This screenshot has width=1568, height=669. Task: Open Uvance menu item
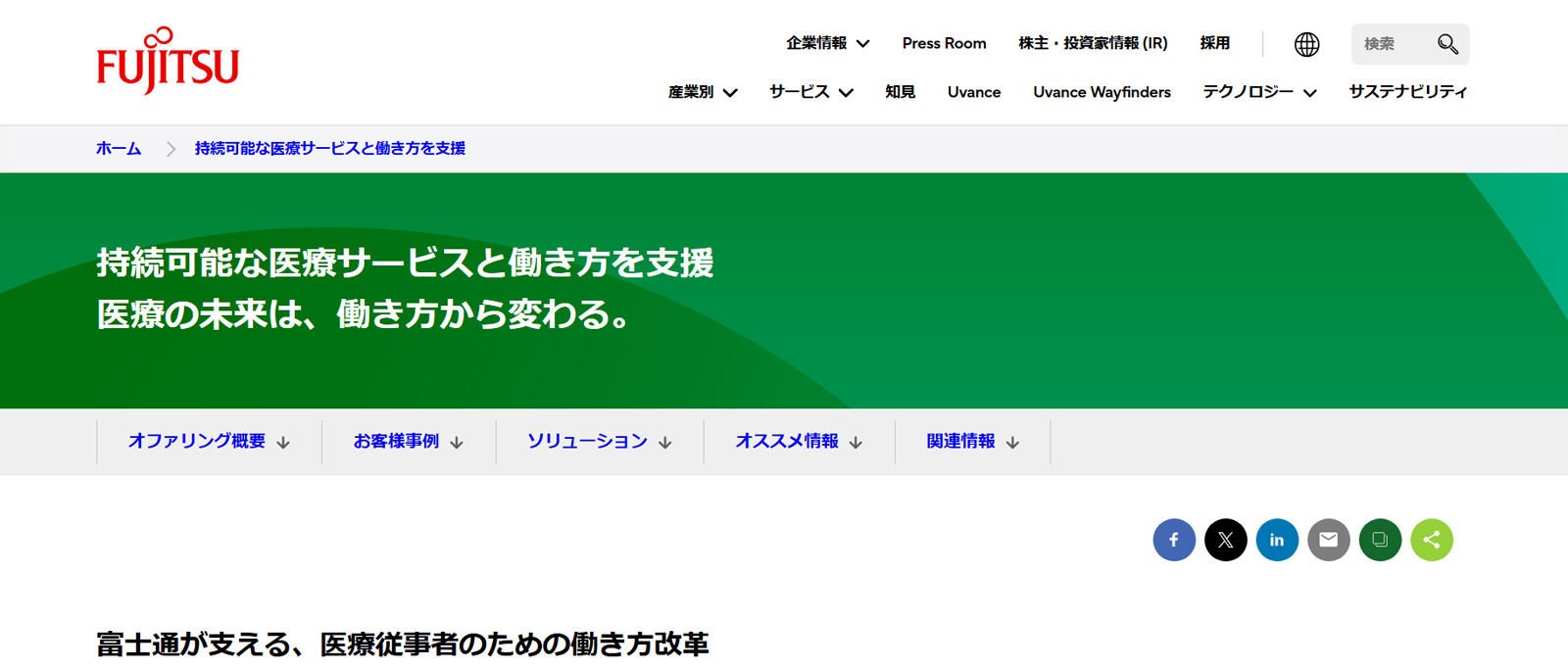pyautogui.click(x=974, y=92)
